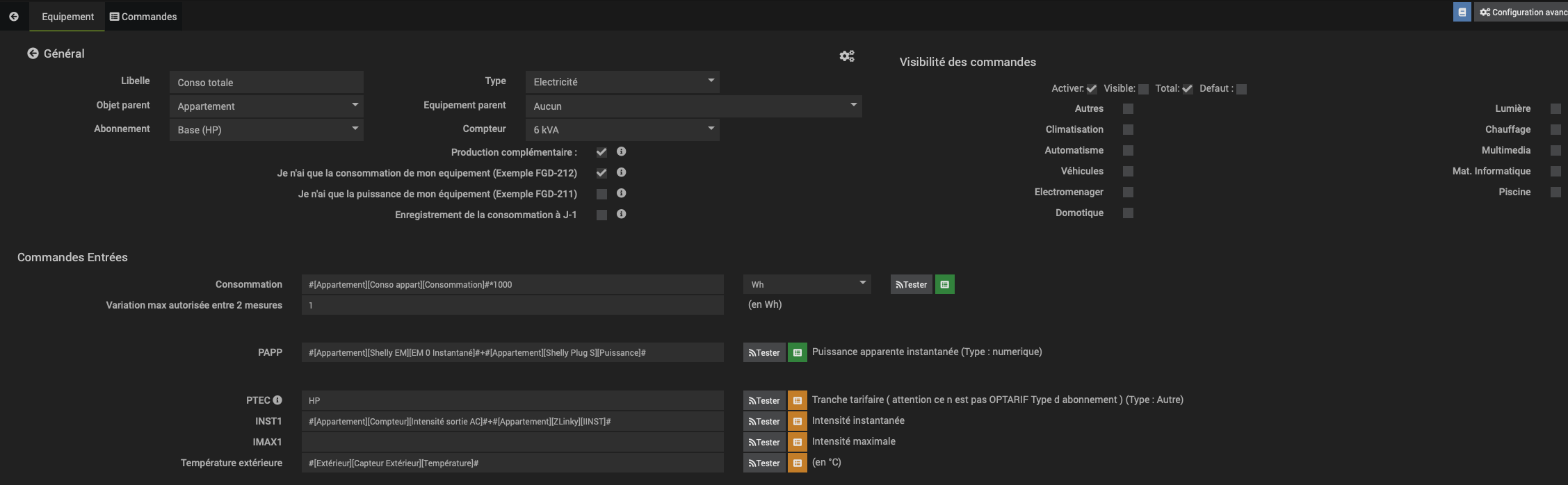Open the Wh unit dropdown
This screenshot has width=1568, height=485.
point(807,284)
